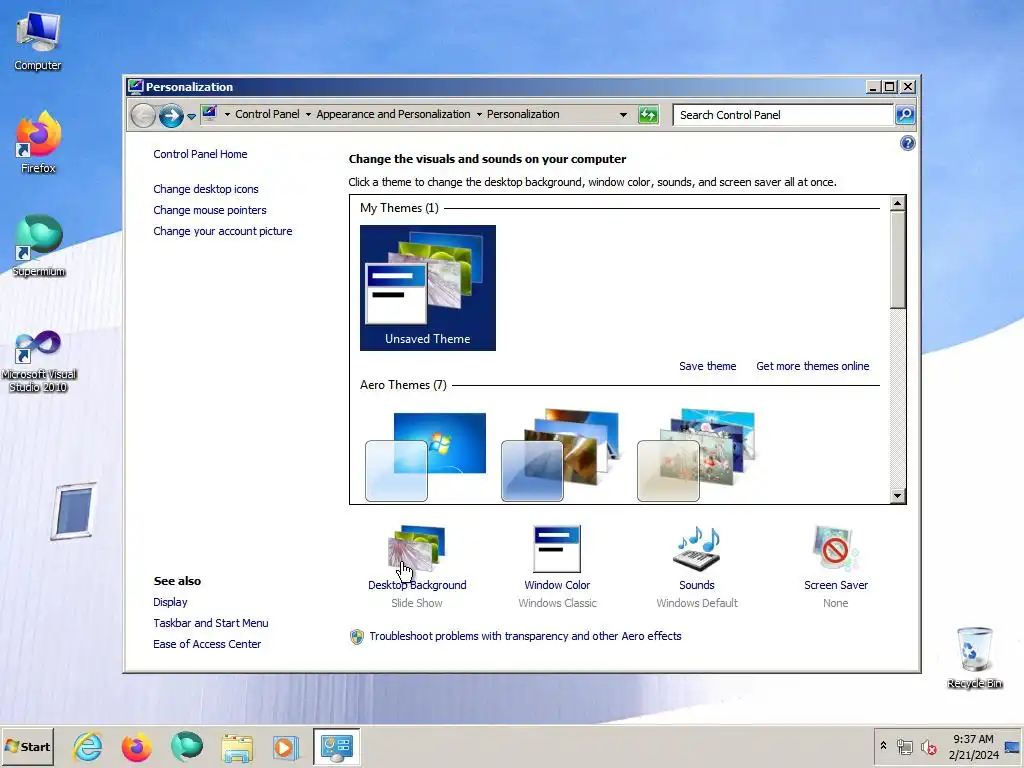Image resolution: width=1024 pixels, height=768 pixels.
Task: Click the Search Control Panel field
Action: (x=783, y=115)
